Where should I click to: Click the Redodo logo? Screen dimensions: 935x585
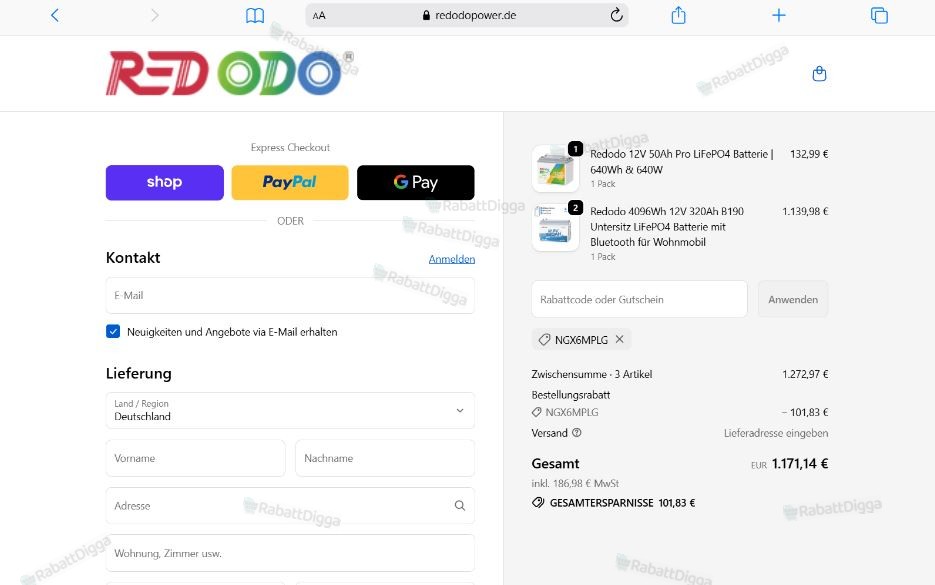coord(230,73)
